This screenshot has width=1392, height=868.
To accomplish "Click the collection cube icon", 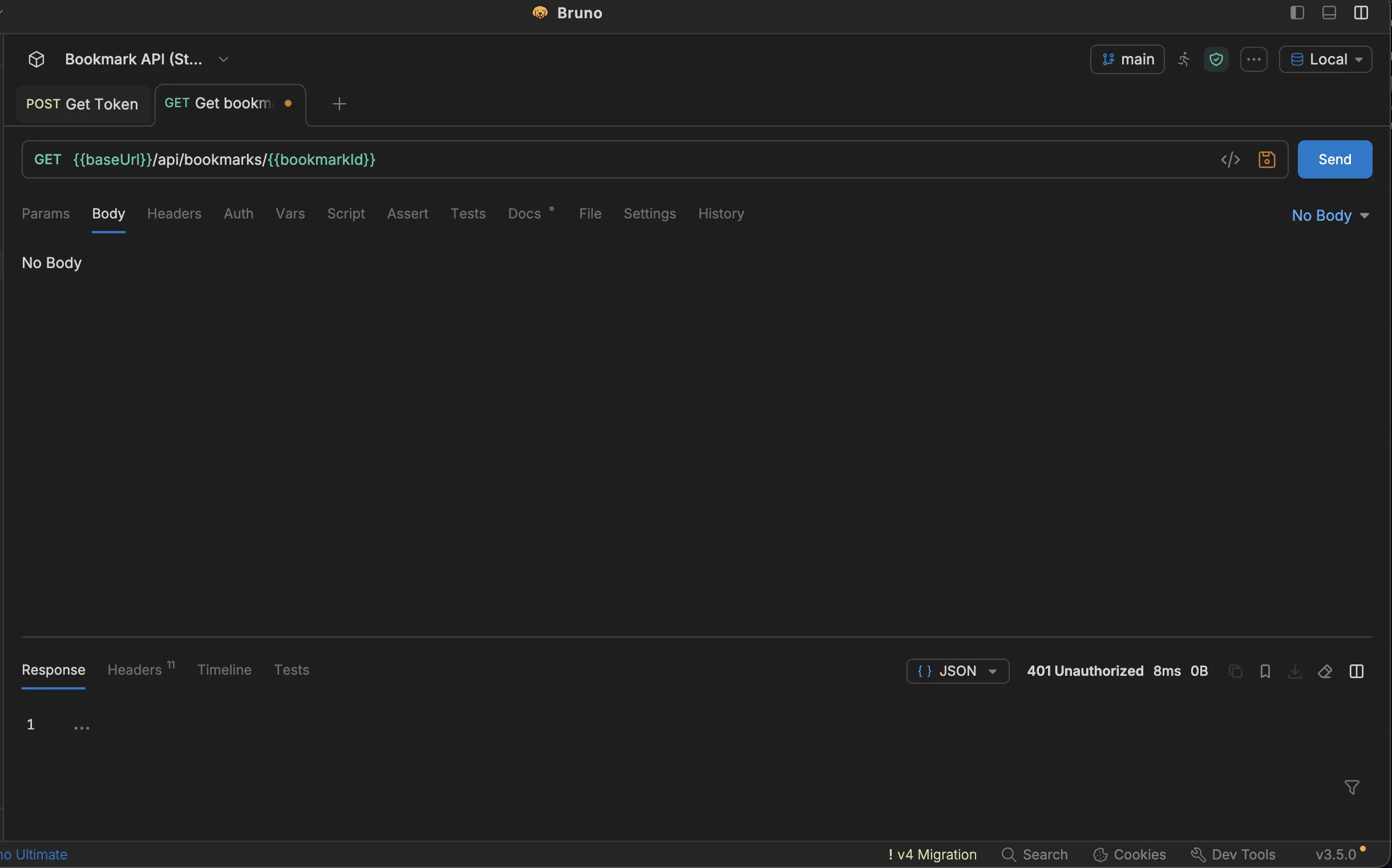I will pyautogui.click(x=36, y=59).
